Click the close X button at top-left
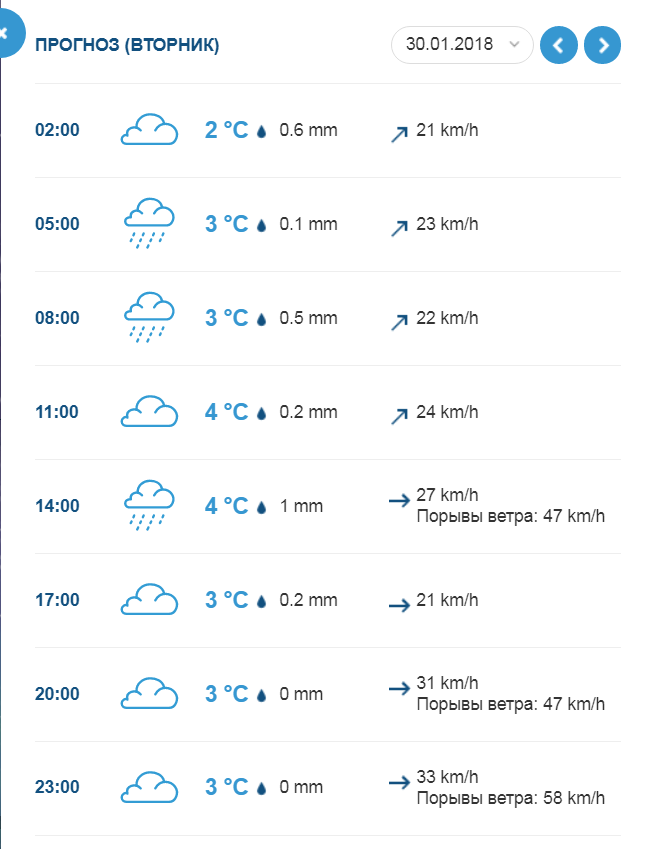This screenshot has height=849, width=651. point(8,34)
